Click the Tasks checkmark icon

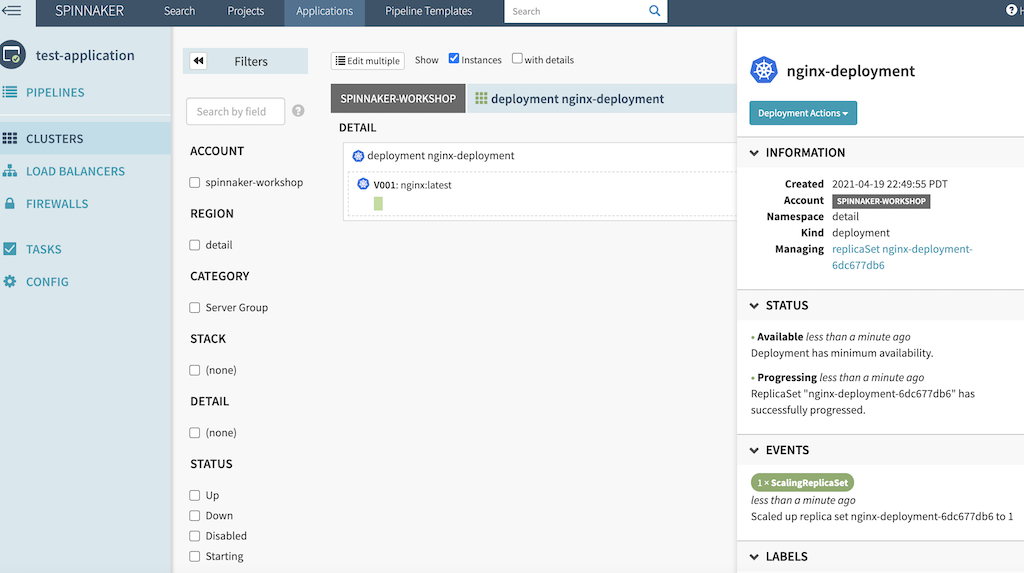pos(10,249)
